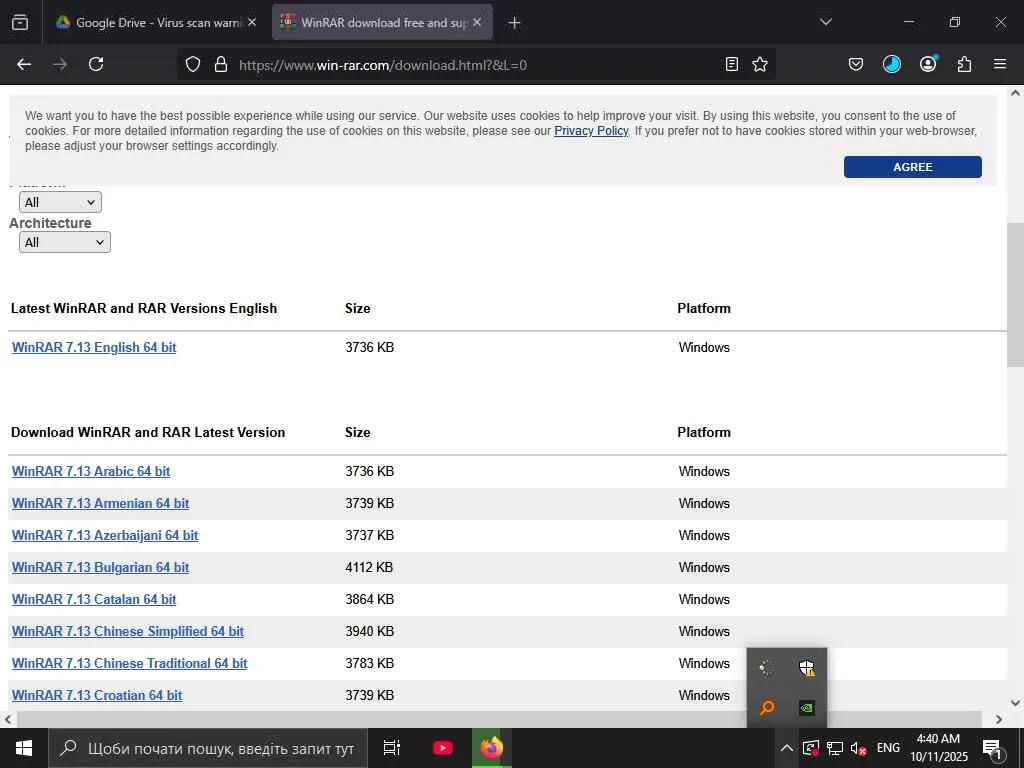Go back to the previous page
The image size is (1024, 768).
pyautogui.click(x=24, y=64)
